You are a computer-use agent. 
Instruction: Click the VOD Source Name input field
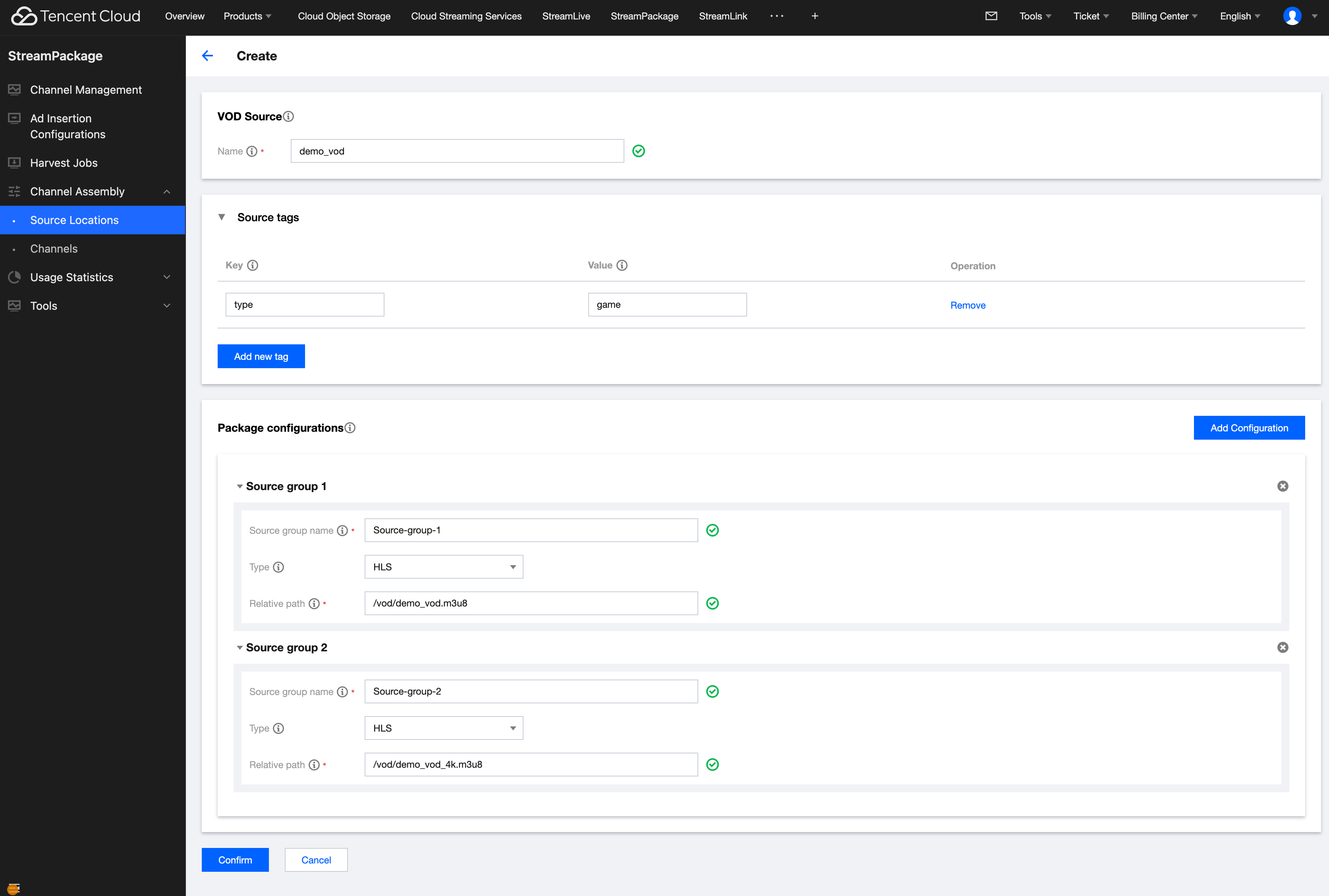tap(456, 151)
